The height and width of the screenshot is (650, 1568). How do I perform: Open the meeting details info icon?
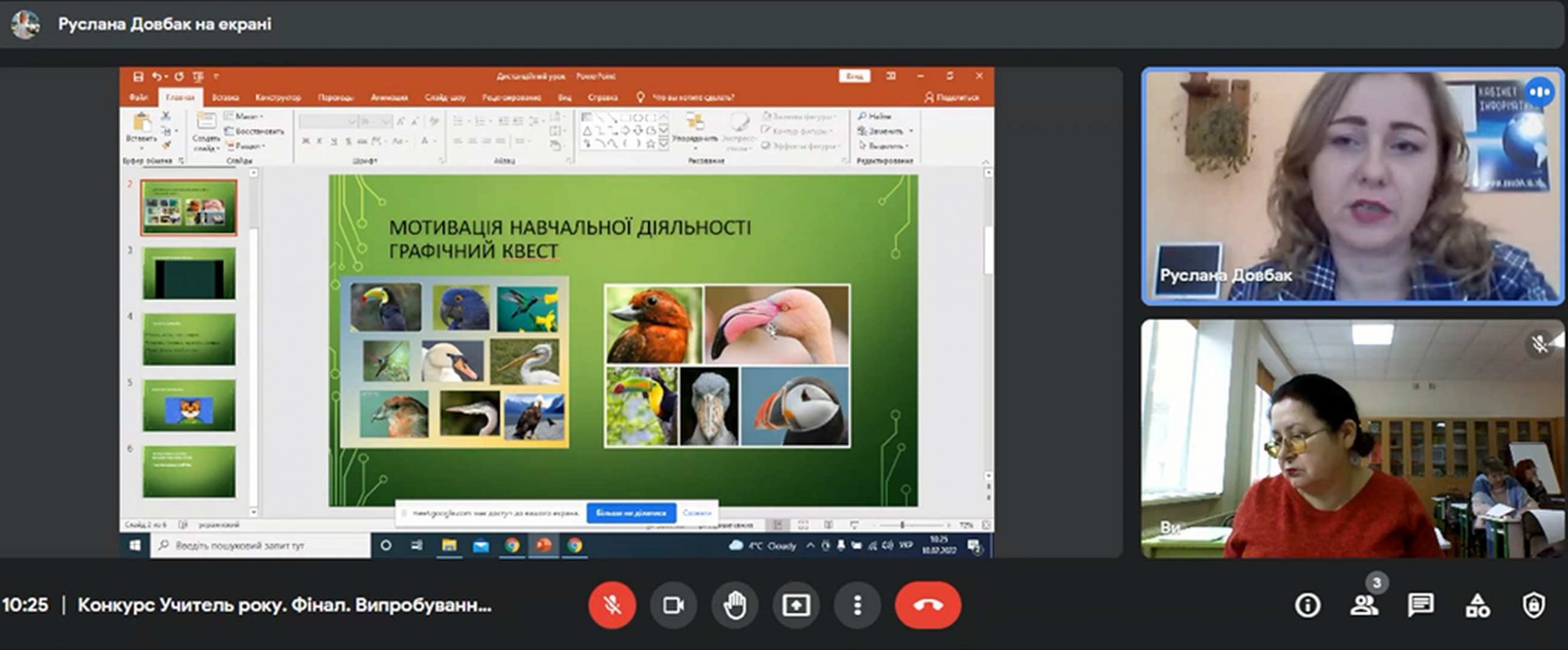click(1307, 606)
